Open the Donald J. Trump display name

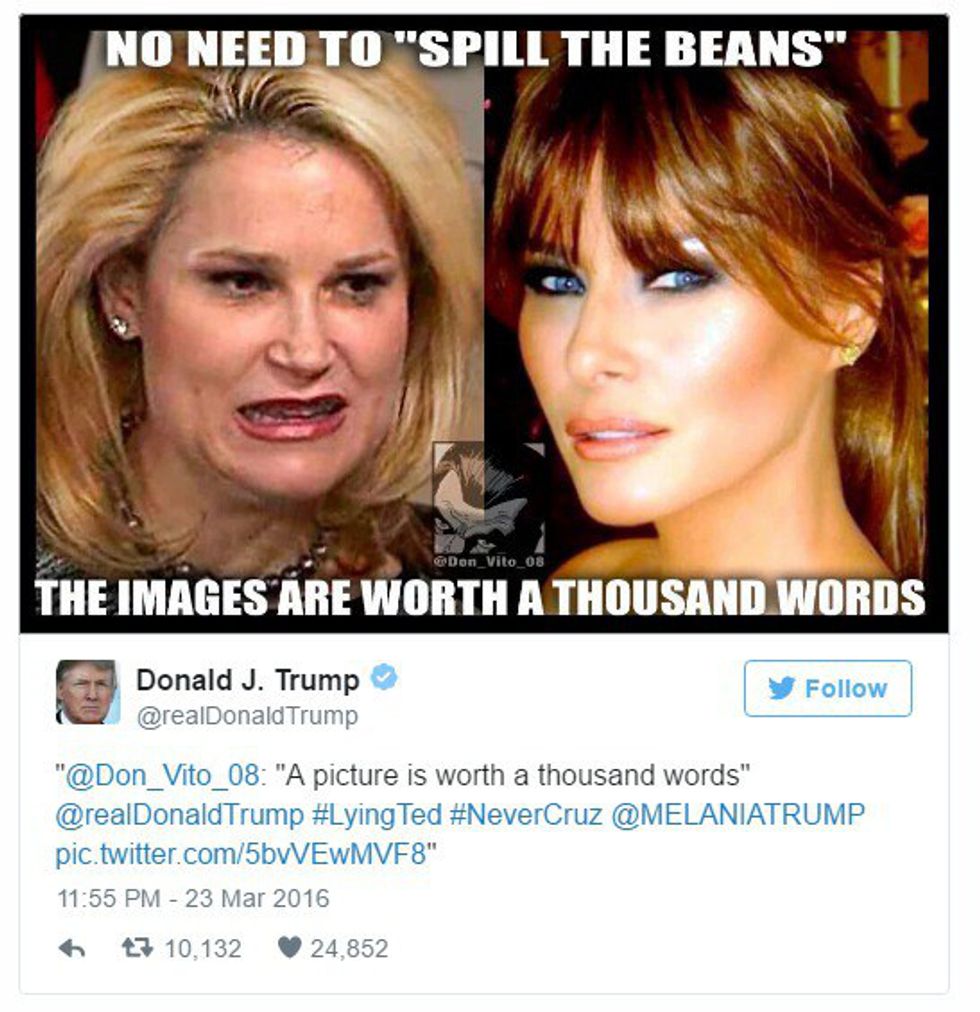coord(248,680)
